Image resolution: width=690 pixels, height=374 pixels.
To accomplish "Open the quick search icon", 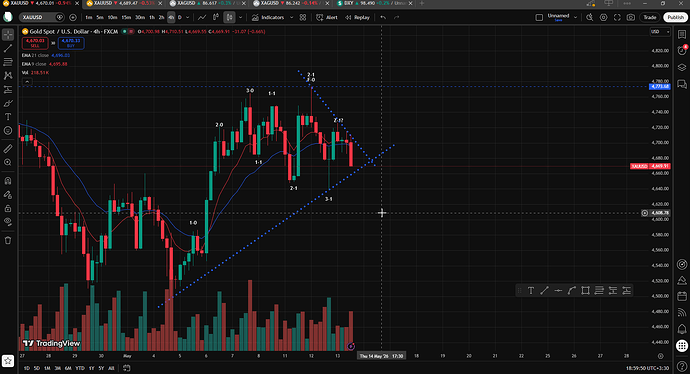I will coord(590,18).
